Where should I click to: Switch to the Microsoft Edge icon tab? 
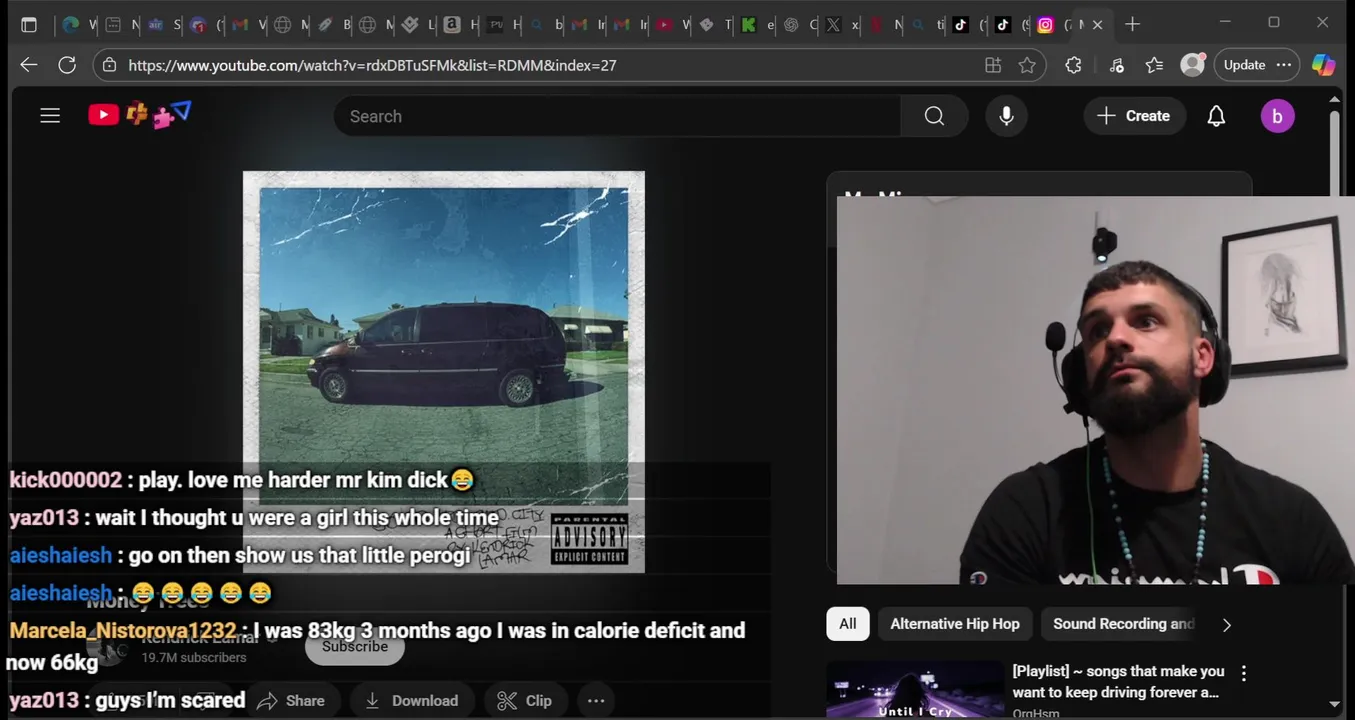coord(71,25)
